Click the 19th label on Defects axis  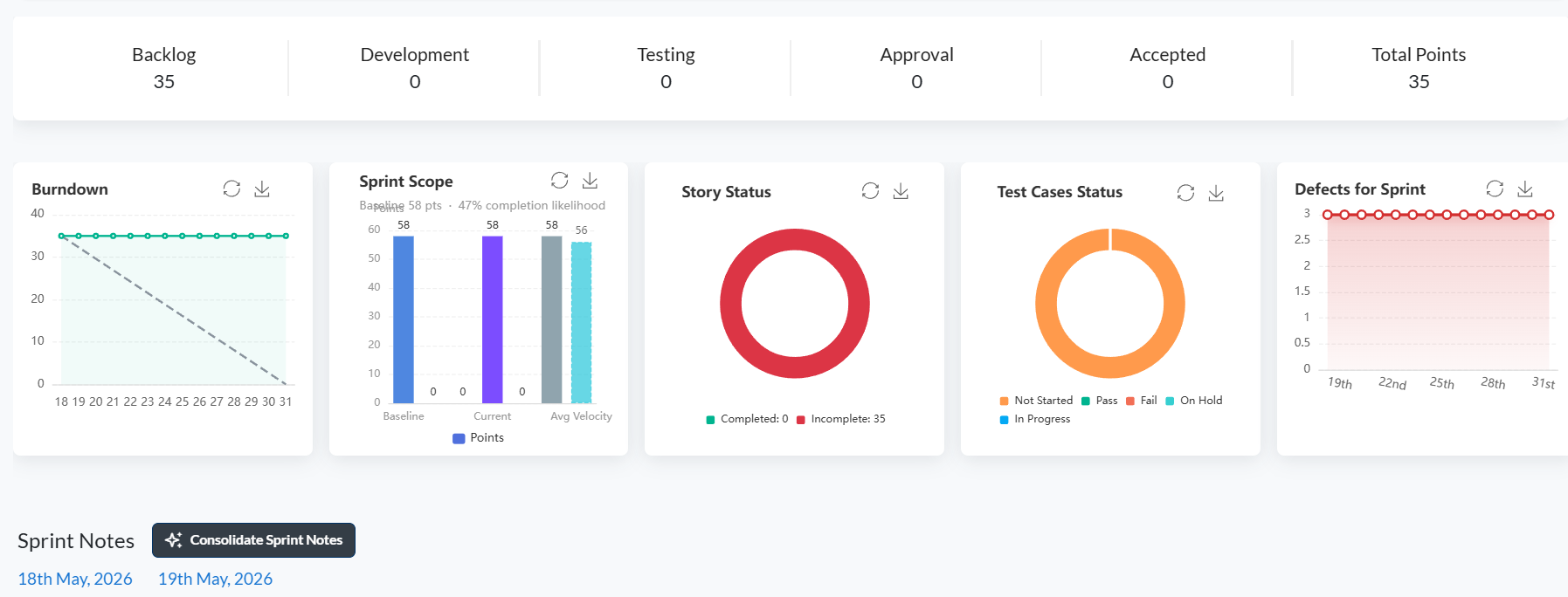pyautogui.click(x=1340, y=383)
